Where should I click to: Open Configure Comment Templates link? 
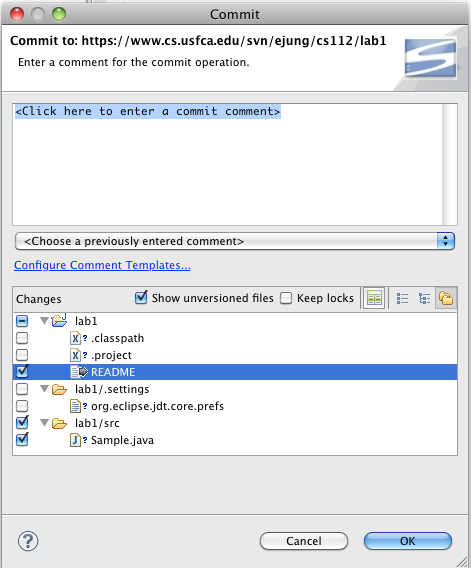[102, 265]
